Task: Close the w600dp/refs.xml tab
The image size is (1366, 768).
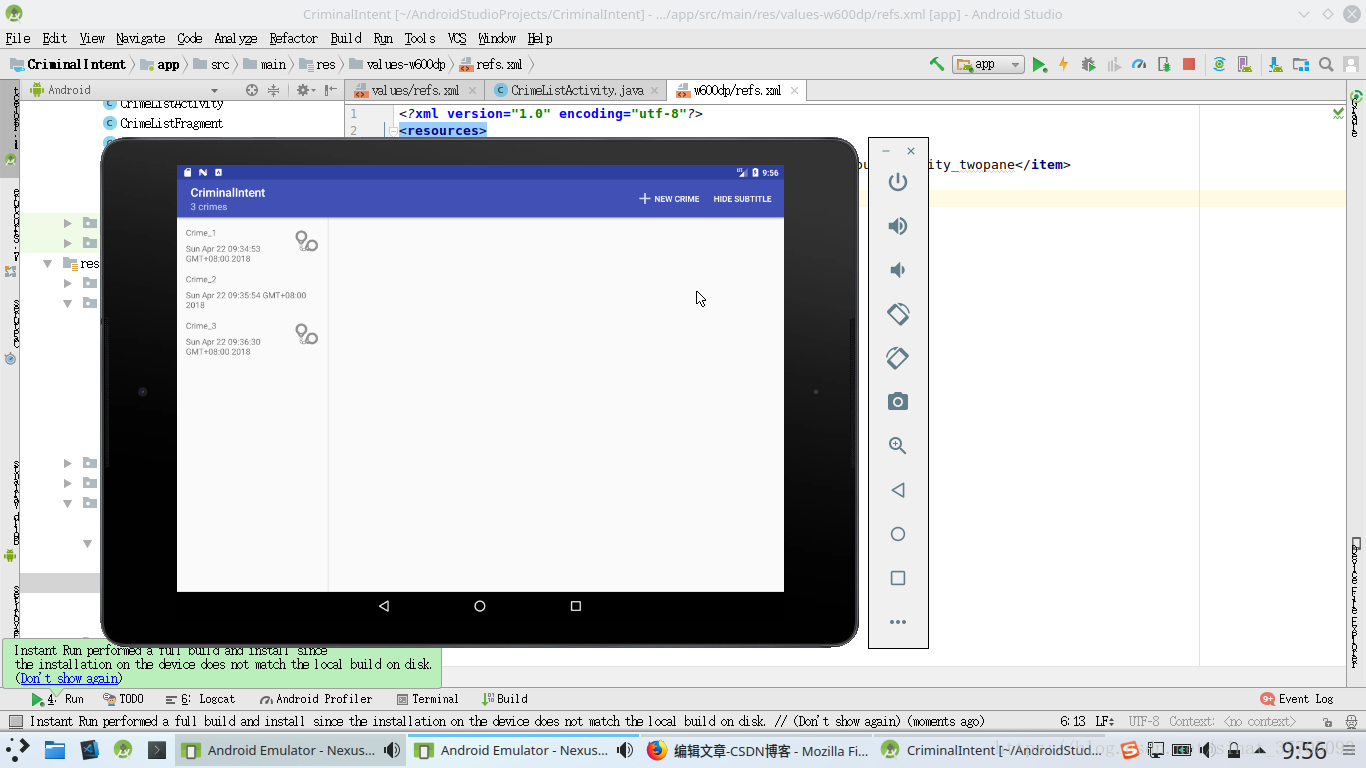Action: point(794,90)
